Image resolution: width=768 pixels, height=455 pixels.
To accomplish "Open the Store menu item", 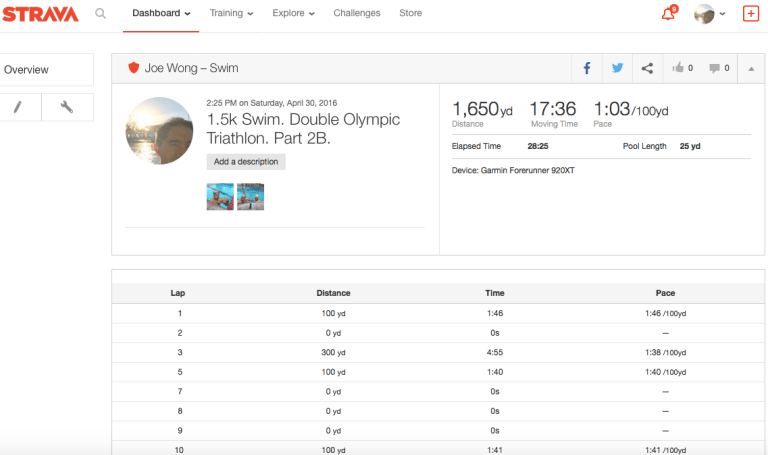I will pos(410,14).
